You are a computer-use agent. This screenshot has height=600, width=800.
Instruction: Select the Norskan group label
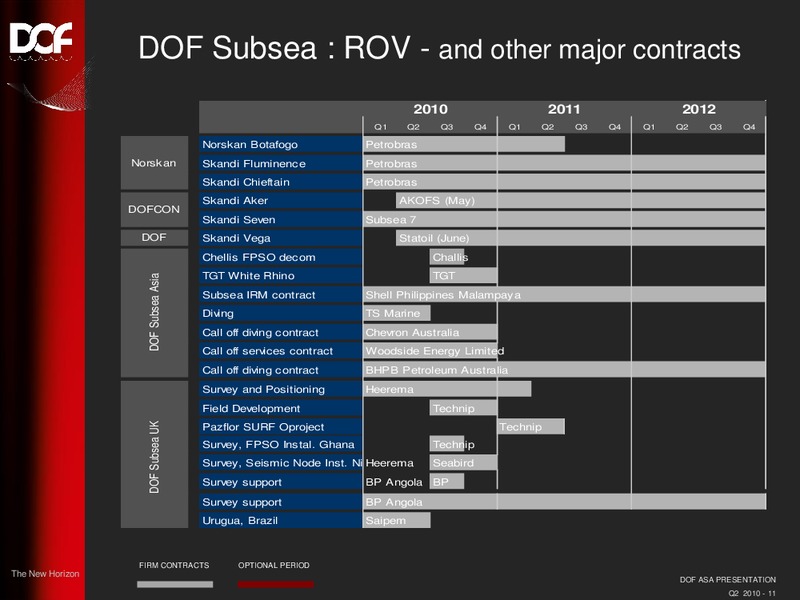point(154,163)
